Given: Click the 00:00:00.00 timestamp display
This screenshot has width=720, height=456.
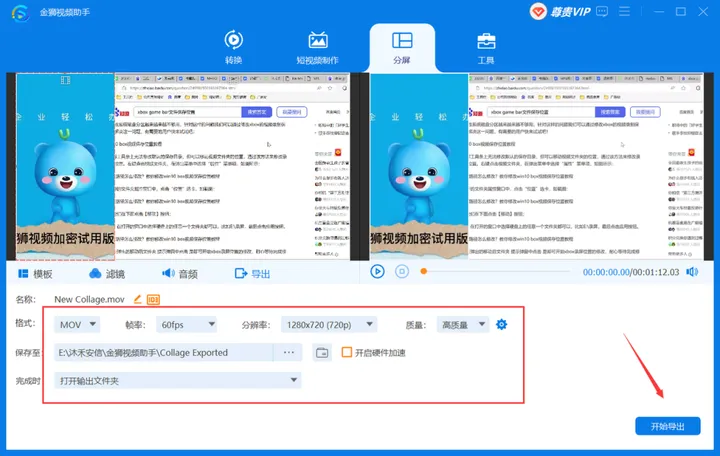Looking at the screenshot, I should (606, 272).
